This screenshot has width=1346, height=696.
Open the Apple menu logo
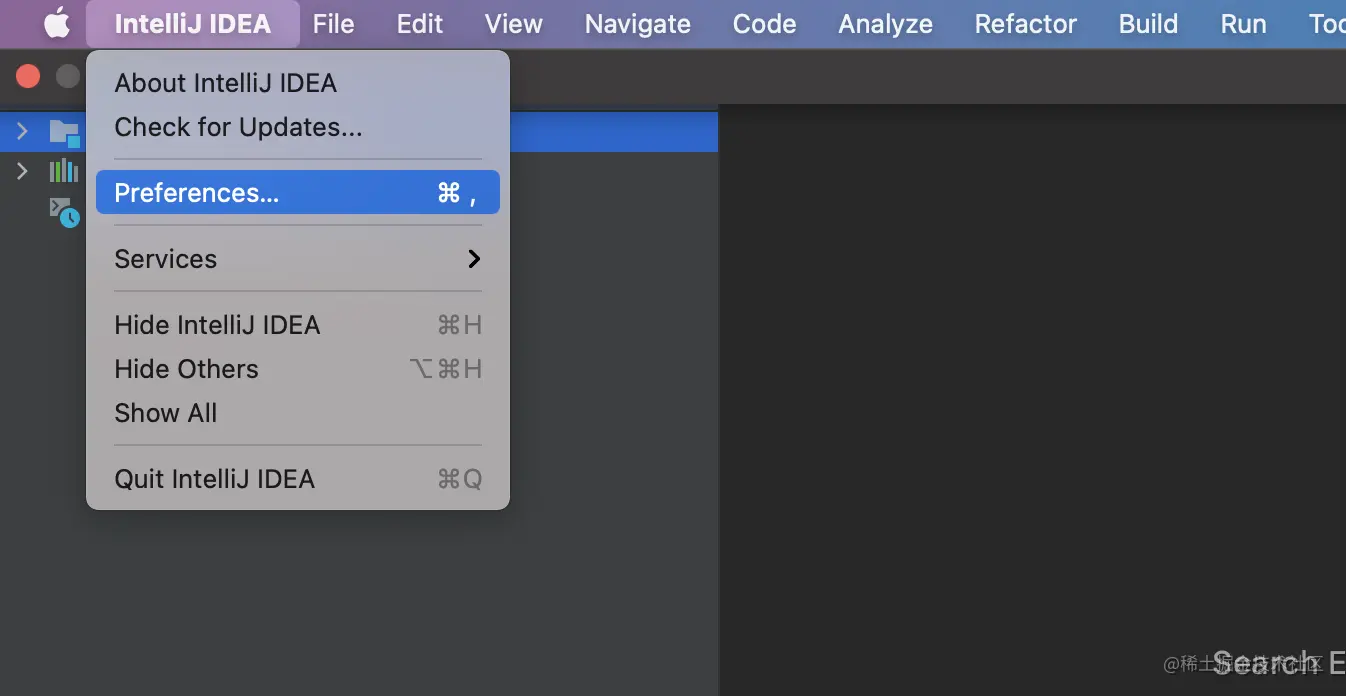(57, 23)
